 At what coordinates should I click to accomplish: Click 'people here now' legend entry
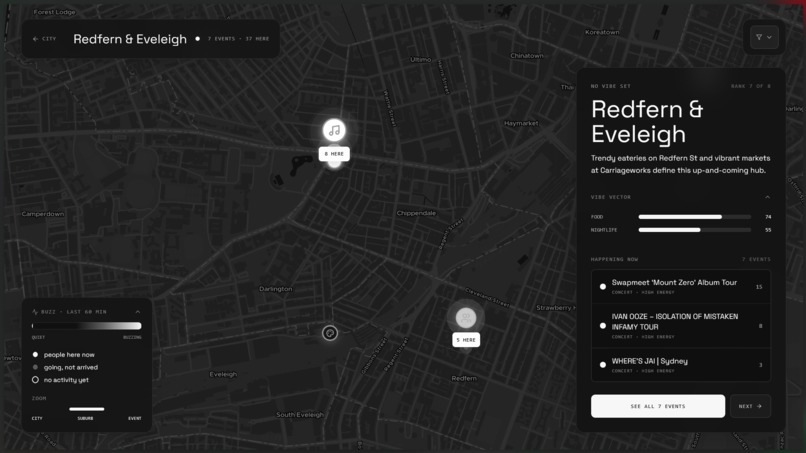[64, 355]
